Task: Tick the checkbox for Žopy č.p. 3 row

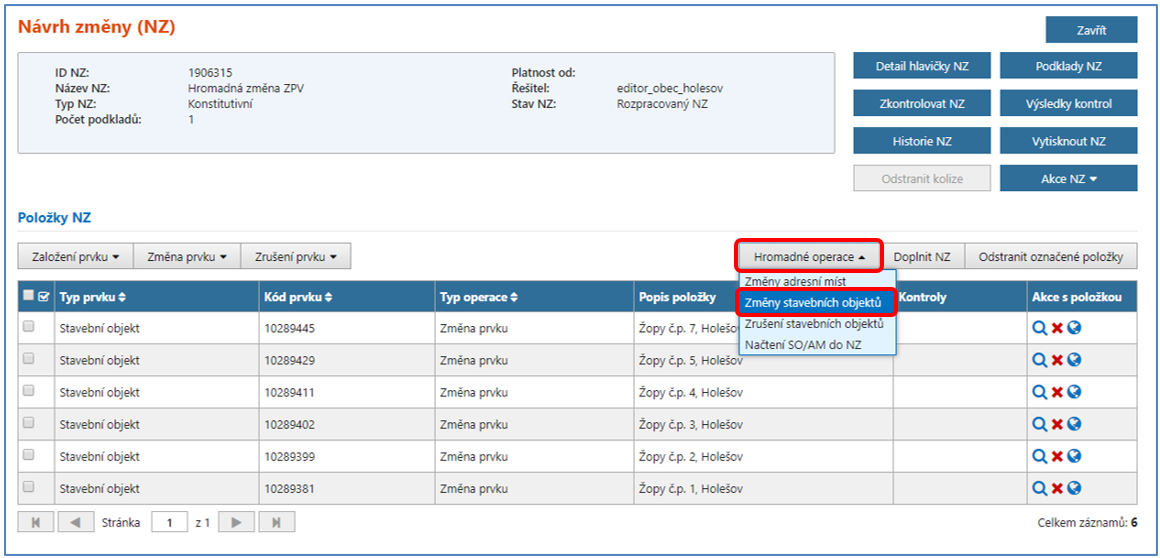Action: (29, 422)
